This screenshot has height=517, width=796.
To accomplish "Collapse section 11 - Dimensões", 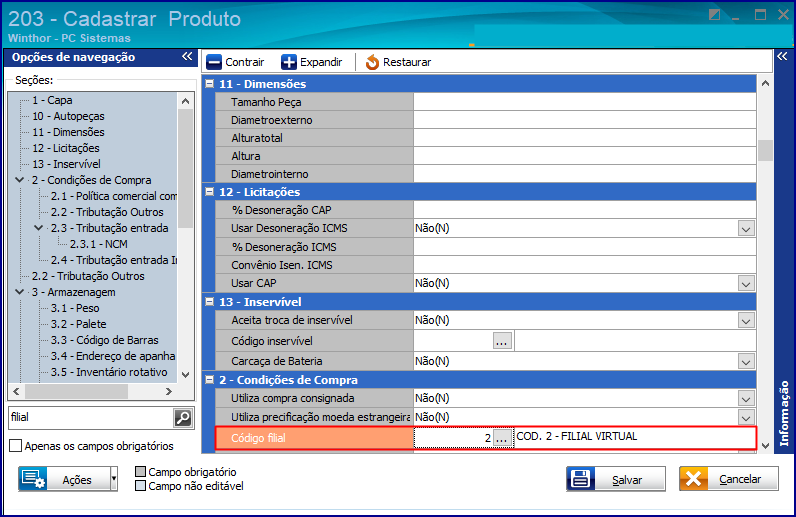I will pyautogui.click(x=210, y=84).
